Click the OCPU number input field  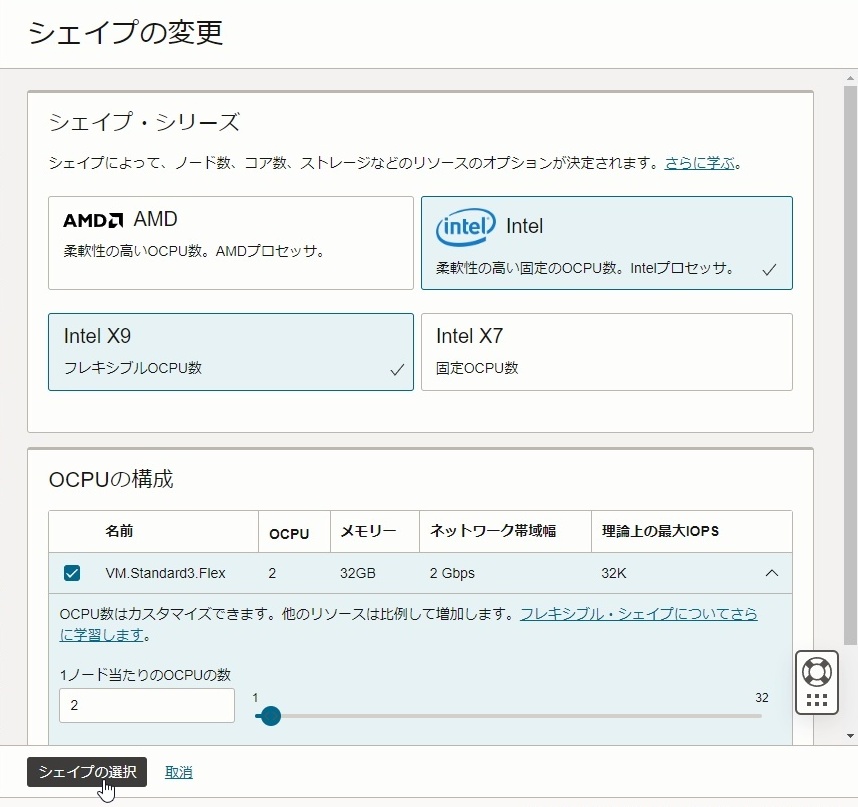click(146, 706)
